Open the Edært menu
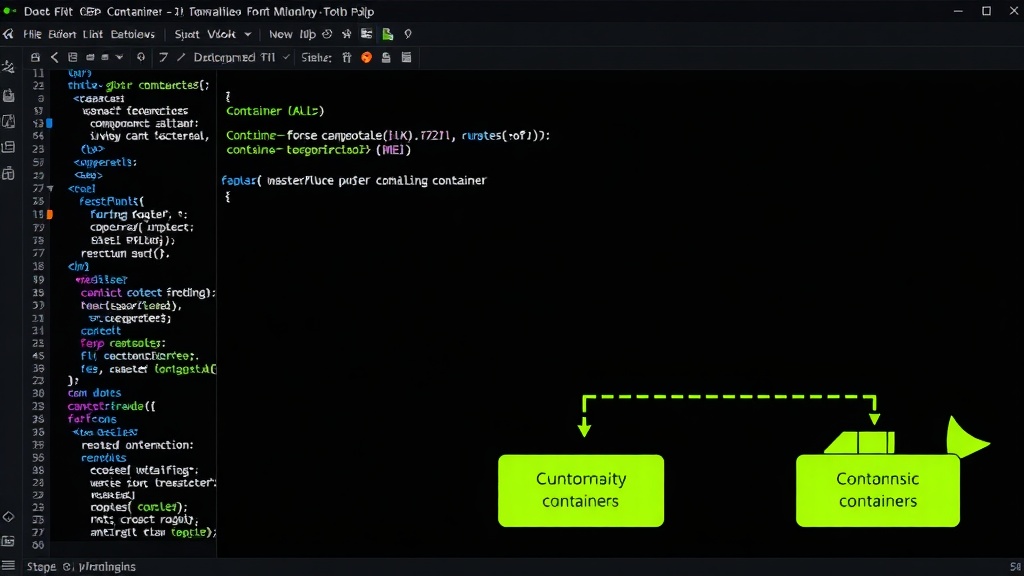This screenshot has width=1024, height=576. tap(62, 34)
